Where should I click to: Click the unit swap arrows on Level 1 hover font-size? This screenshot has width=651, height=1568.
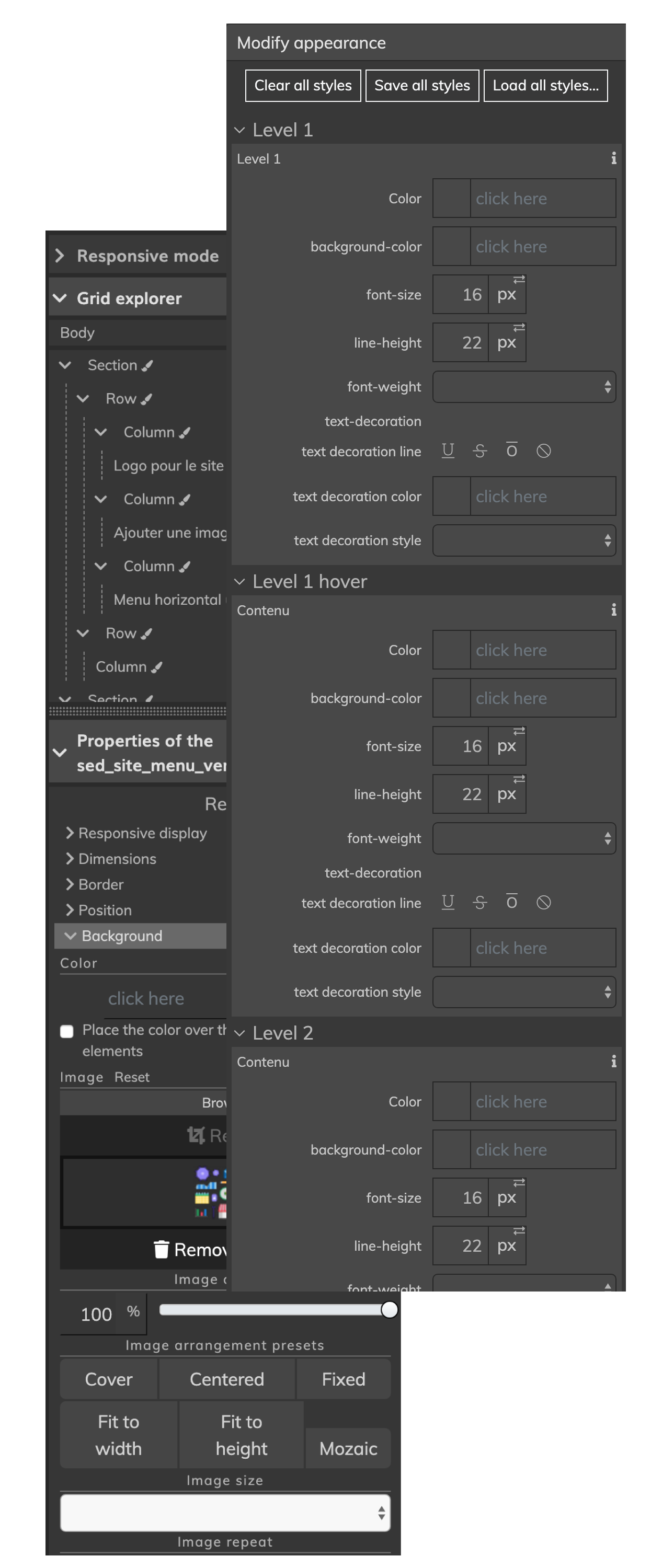point(519,731)
